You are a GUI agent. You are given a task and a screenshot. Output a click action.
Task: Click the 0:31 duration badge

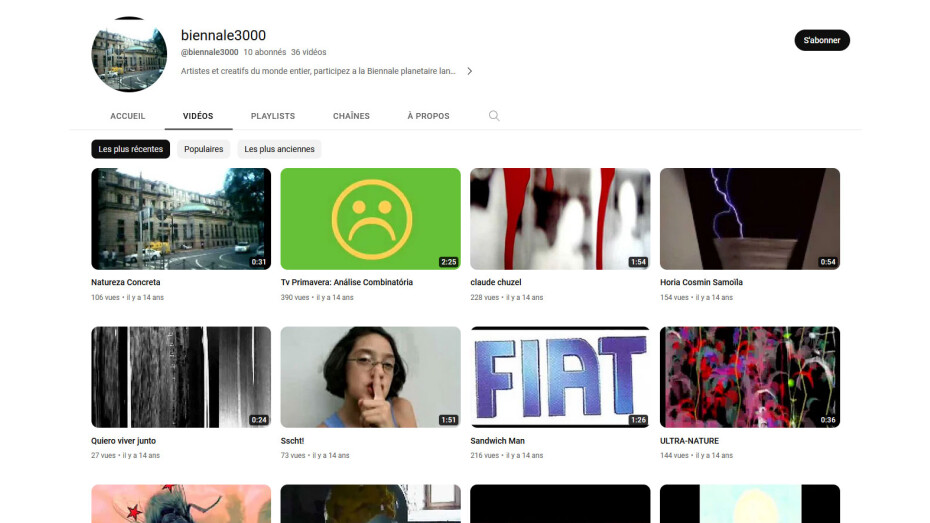[x=259, y=262]
